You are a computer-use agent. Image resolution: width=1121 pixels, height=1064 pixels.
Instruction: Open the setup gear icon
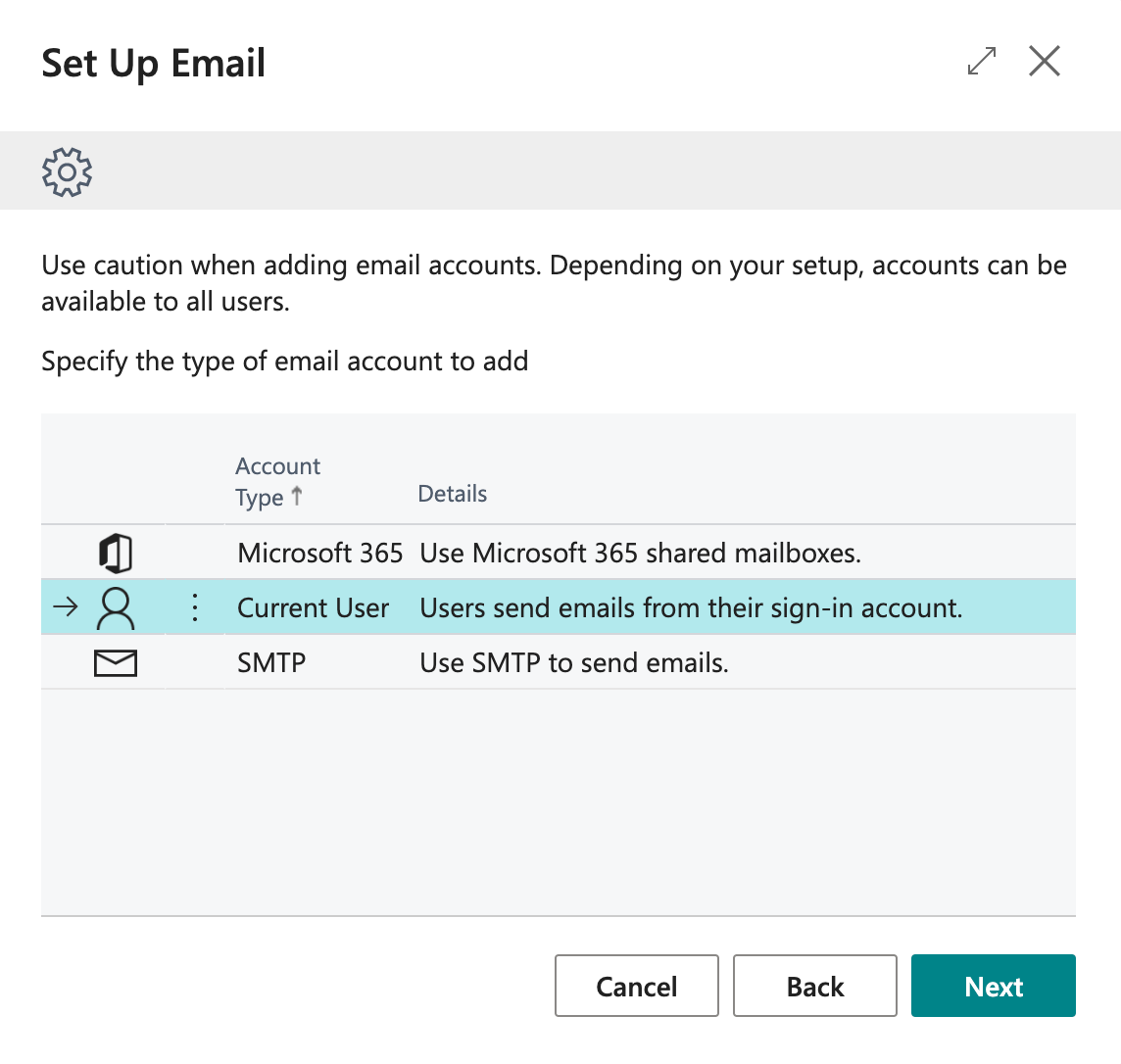point(67,170)
